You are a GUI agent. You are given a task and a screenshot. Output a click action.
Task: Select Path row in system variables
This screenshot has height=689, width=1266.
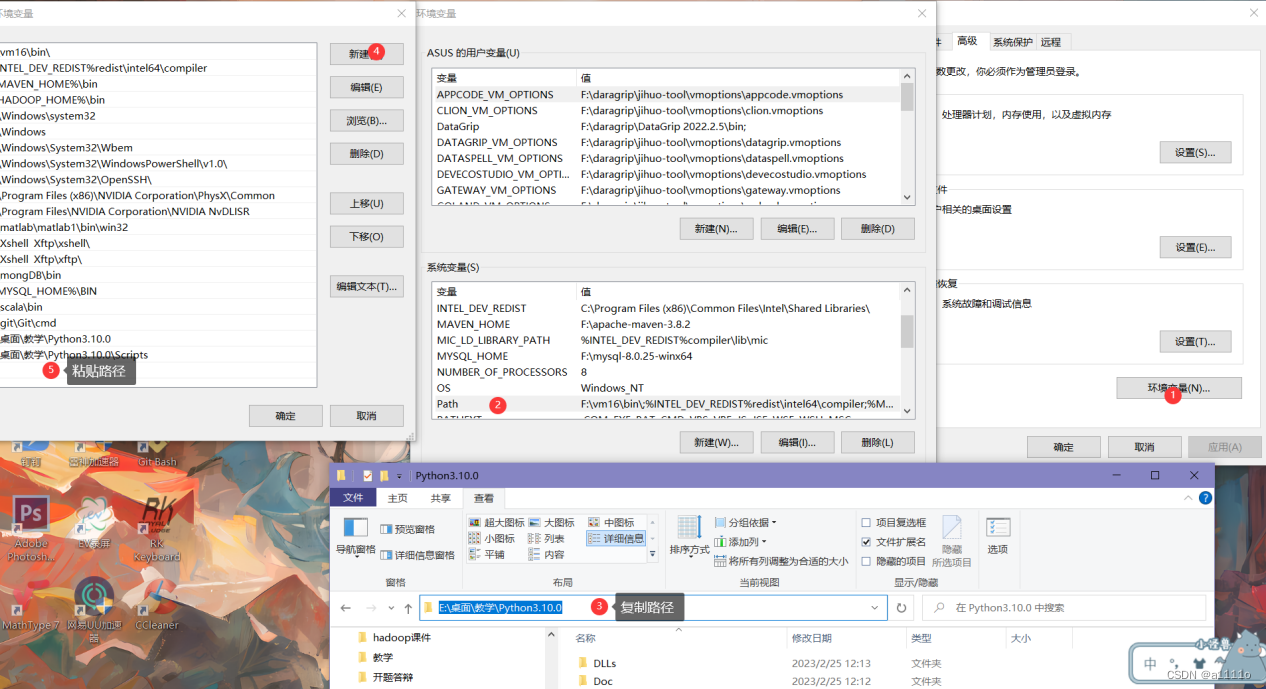[665, 404]
